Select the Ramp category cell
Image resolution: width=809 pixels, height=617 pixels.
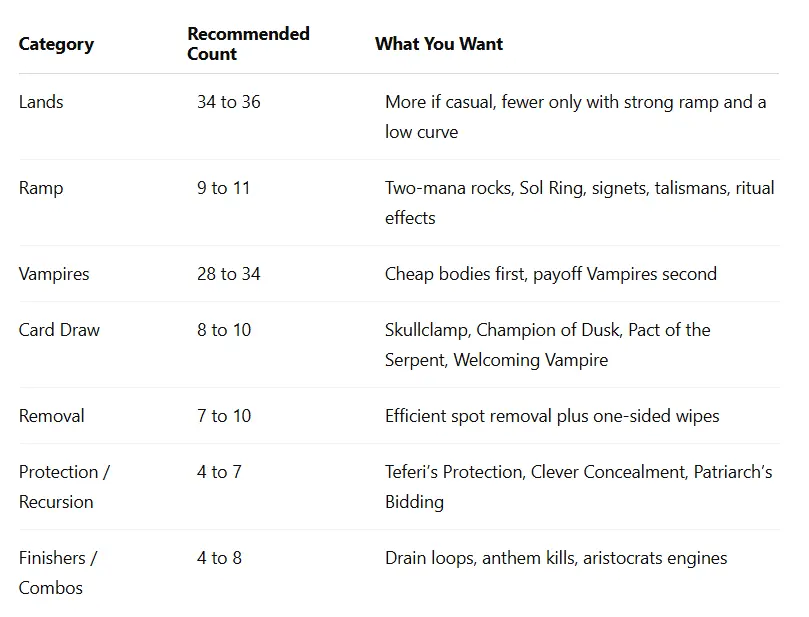pos(41,188)
